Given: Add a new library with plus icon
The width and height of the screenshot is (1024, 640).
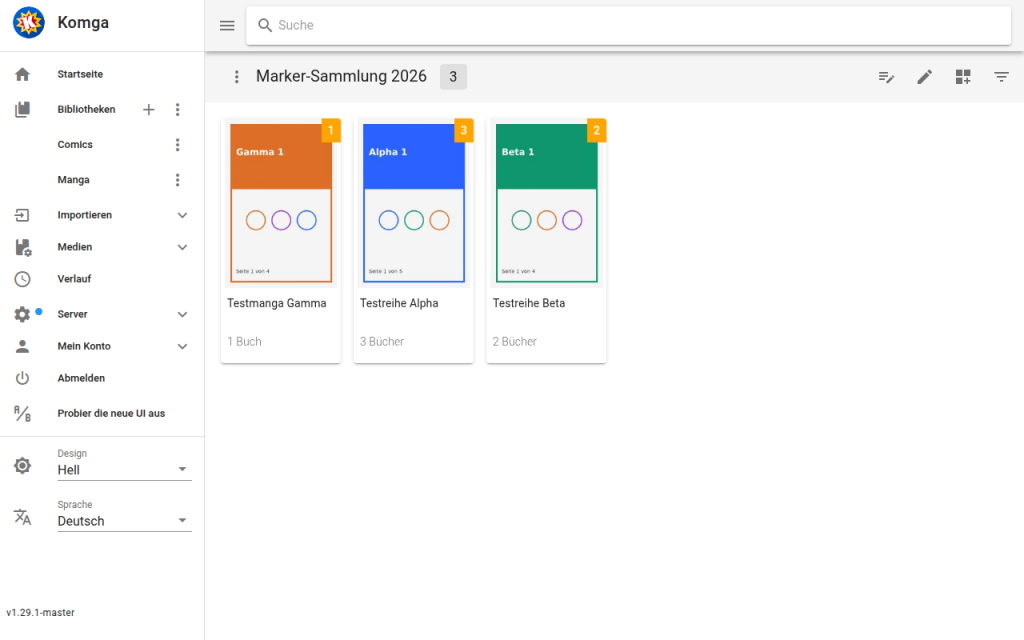Looking at the screenshot, I should [149, 110].
